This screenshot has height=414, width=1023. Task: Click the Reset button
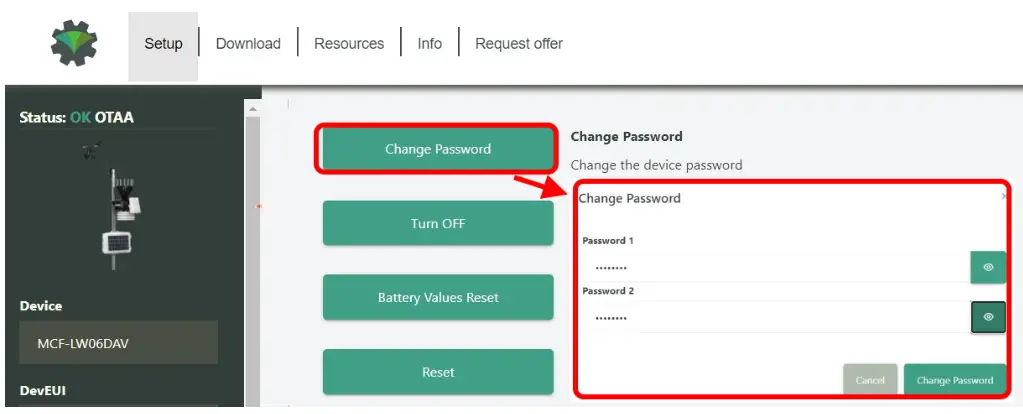click(x=437, y=372)
